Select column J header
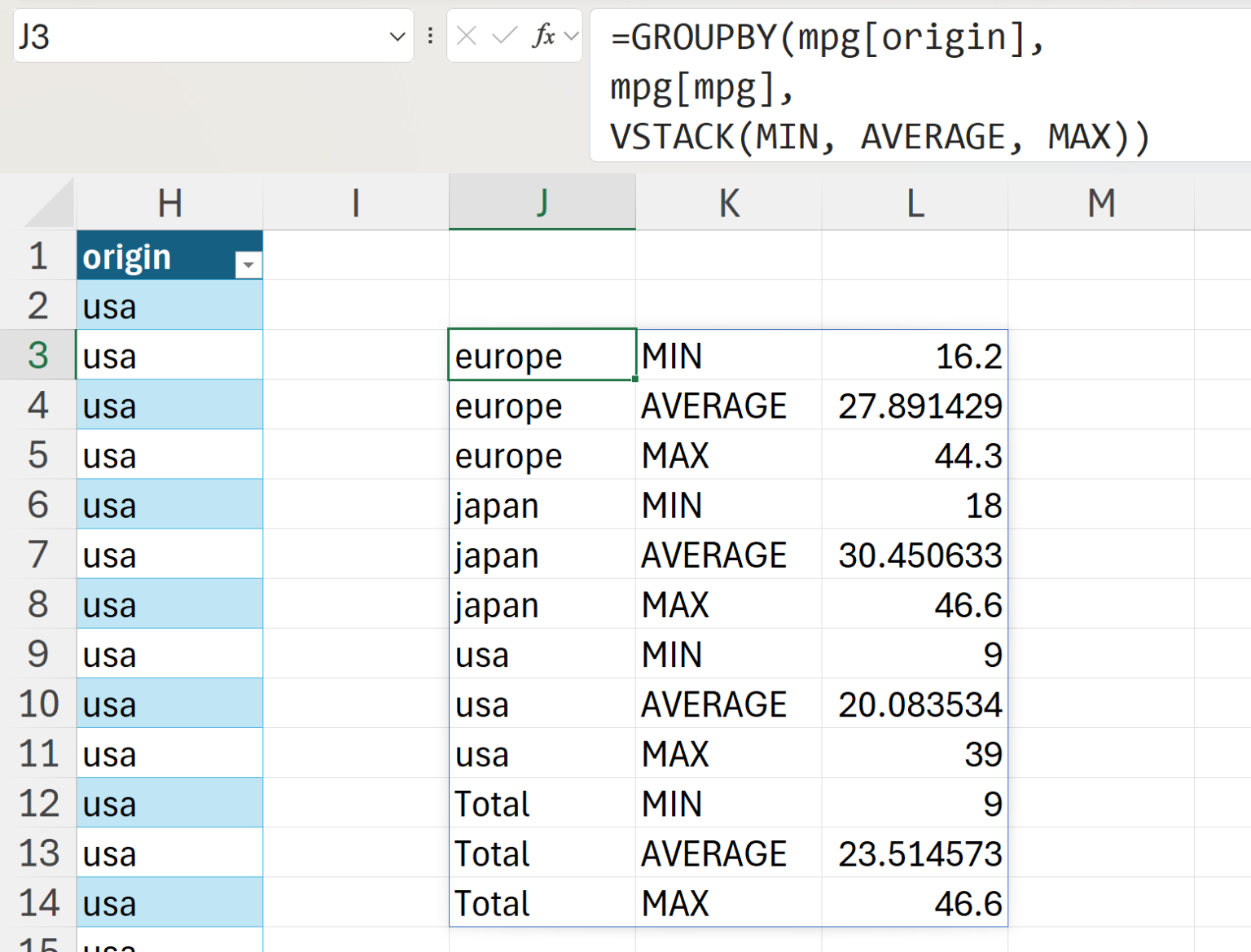Viewport: 1251px width, 952px height. point(542,204)
